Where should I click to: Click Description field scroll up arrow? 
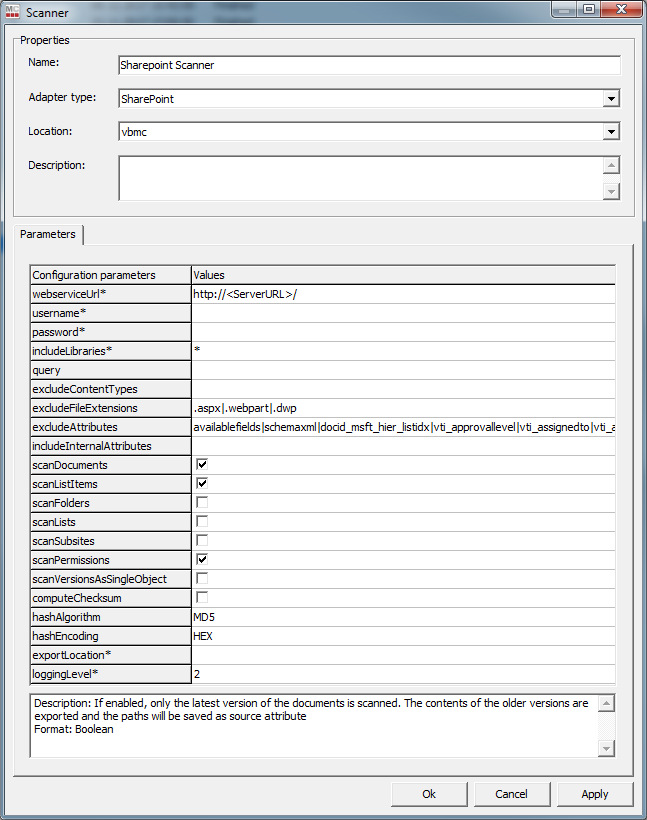(x=611, y=166)
